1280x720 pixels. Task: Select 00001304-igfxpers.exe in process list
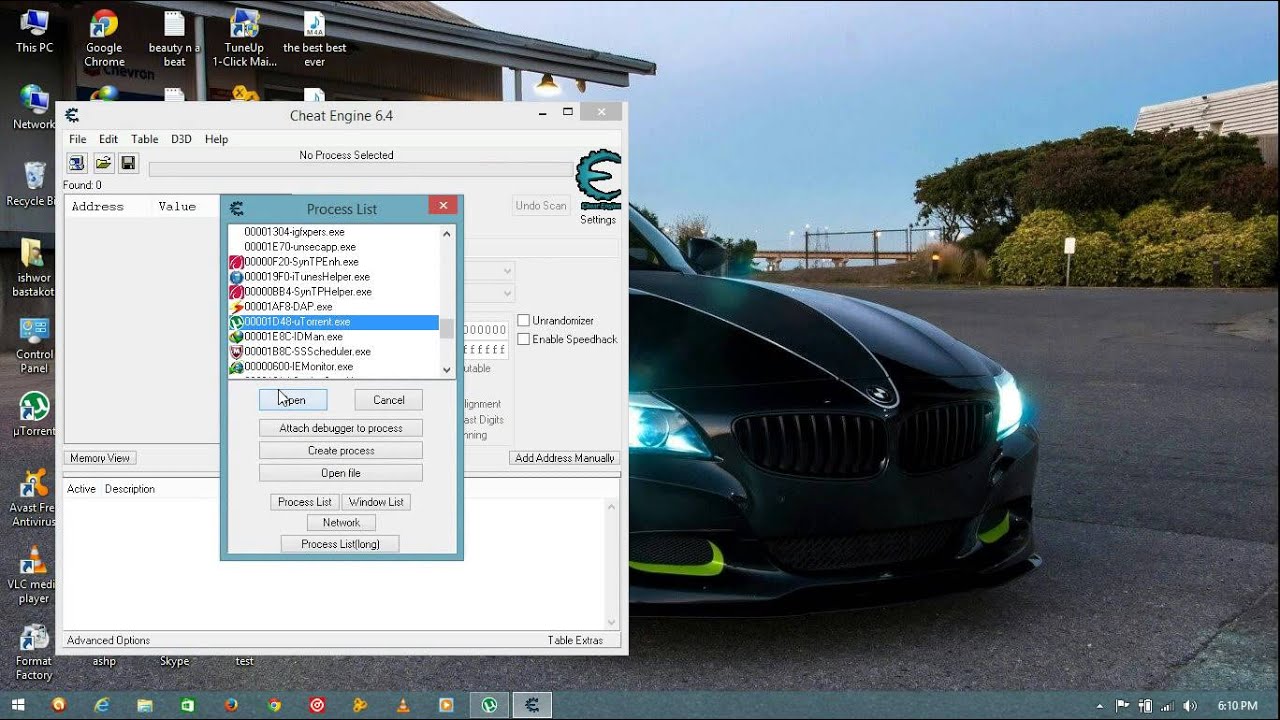[x=334, y=232]
